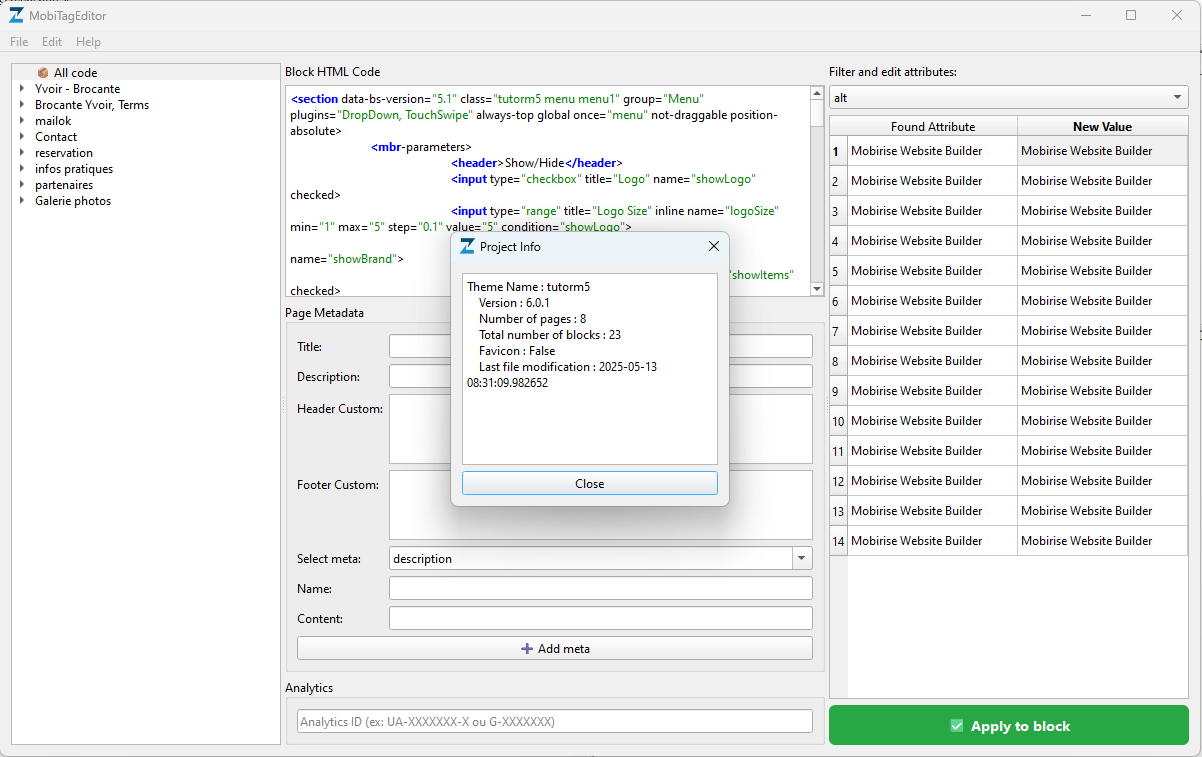Viewport: 1202px width, 757px height.
Task: Click the Total number of blocks : 23 line
Action: click(550, 335)
